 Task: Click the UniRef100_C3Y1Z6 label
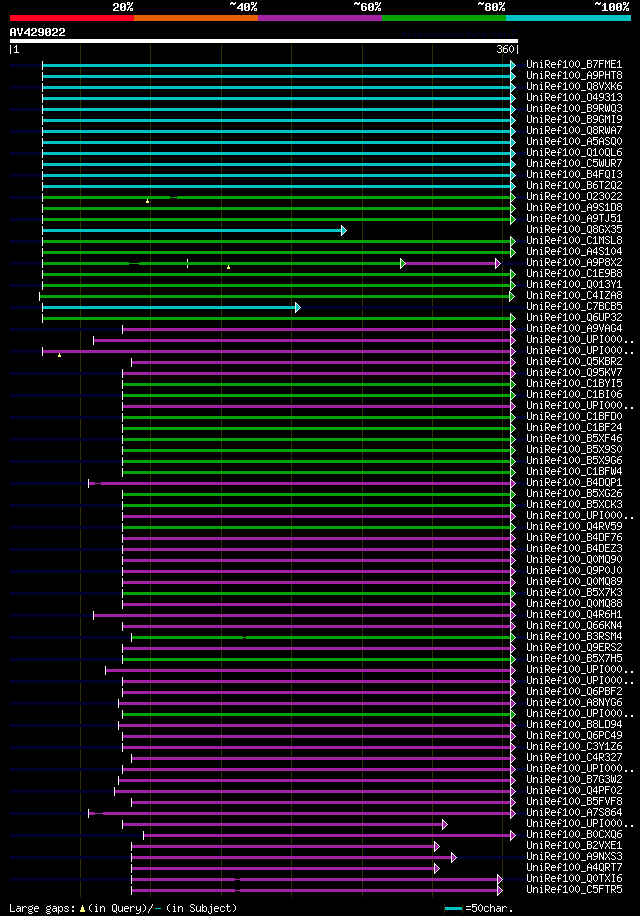(574, 747)
